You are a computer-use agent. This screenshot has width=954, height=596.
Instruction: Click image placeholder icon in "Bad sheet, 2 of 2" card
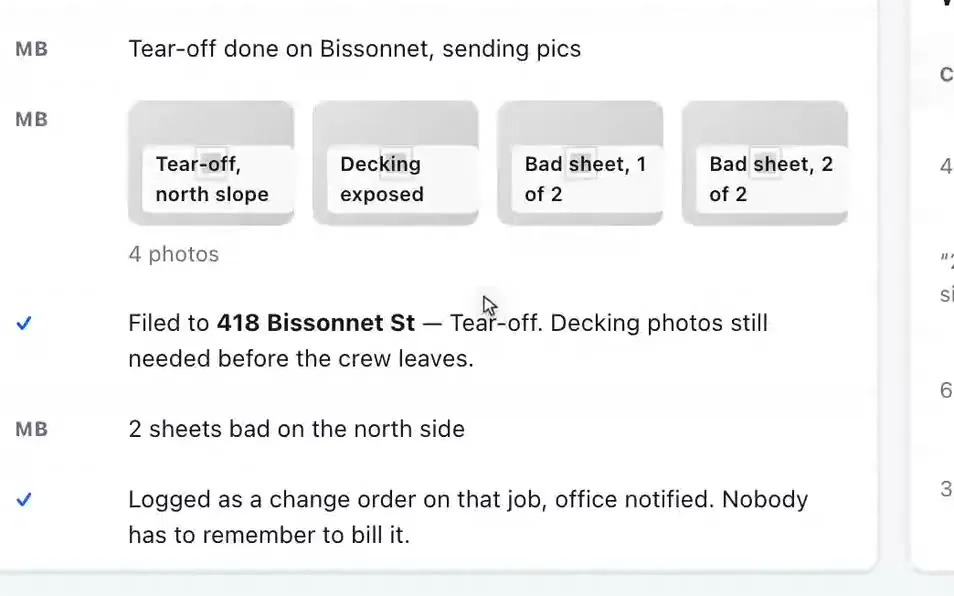[x=765, y=163]
